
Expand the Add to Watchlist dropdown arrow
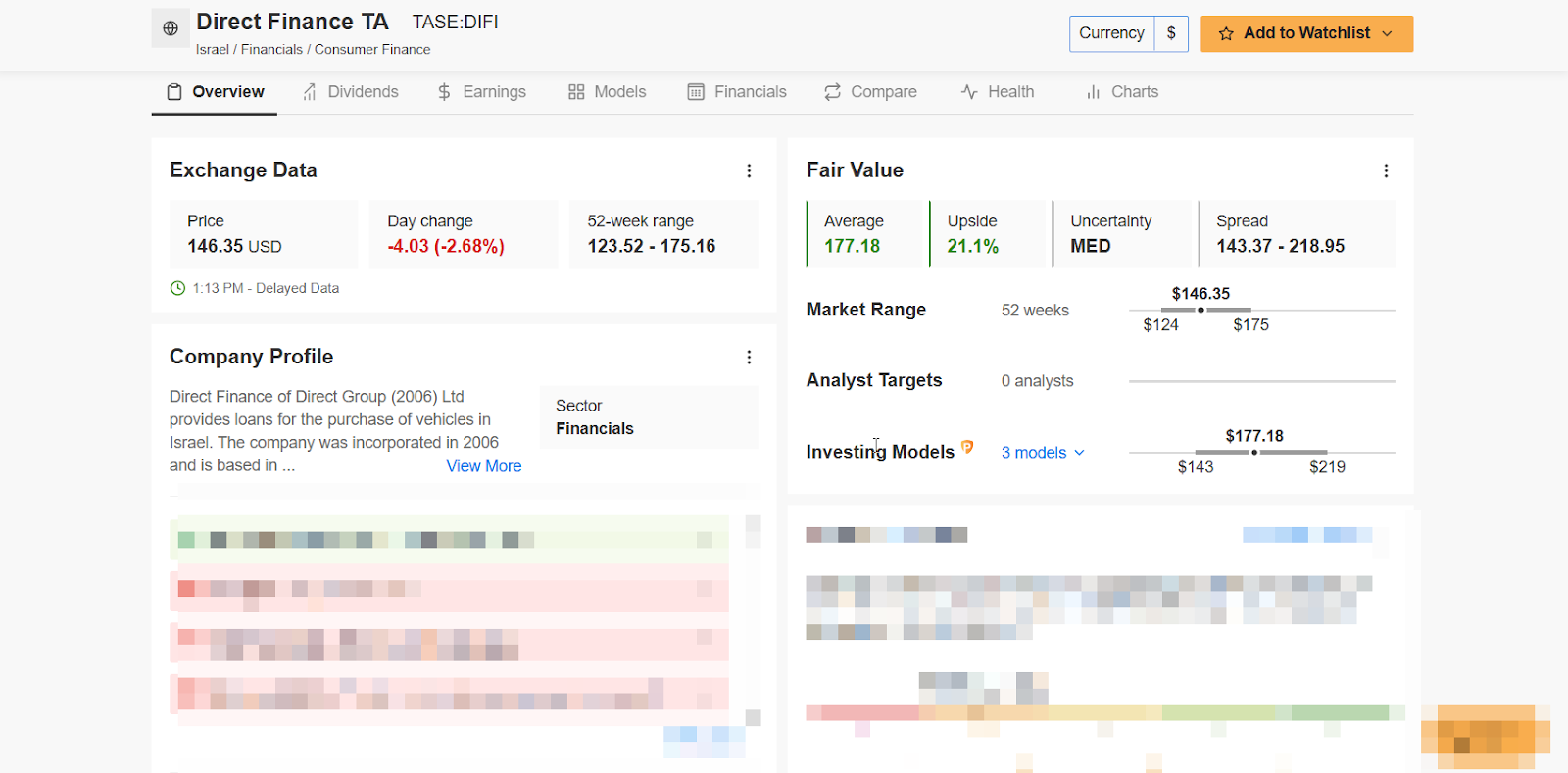[x=1387, y=33]
